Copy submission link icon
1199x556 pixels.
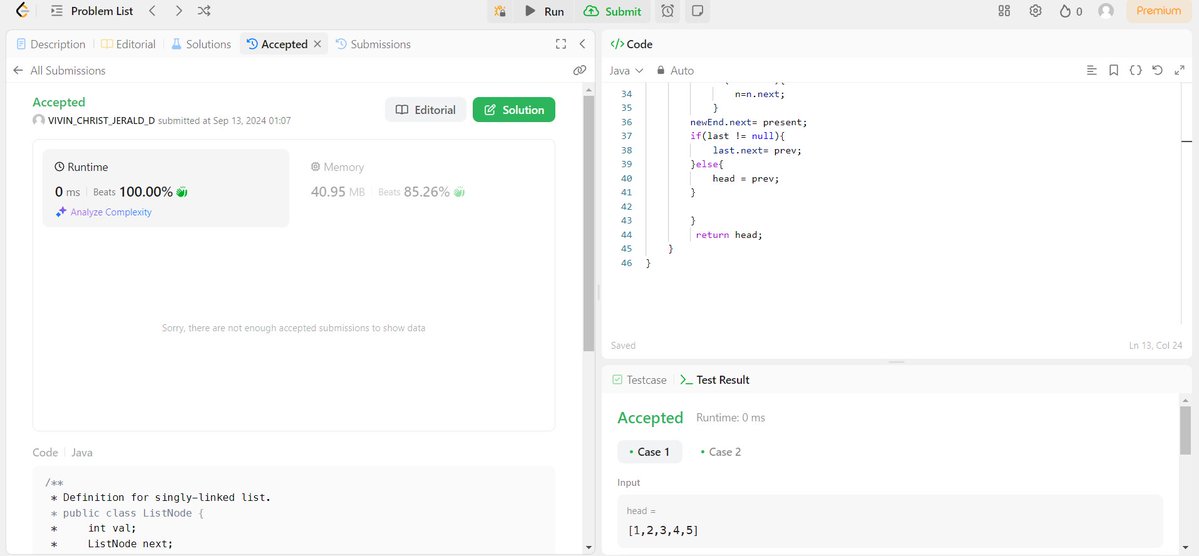[580, 70]
